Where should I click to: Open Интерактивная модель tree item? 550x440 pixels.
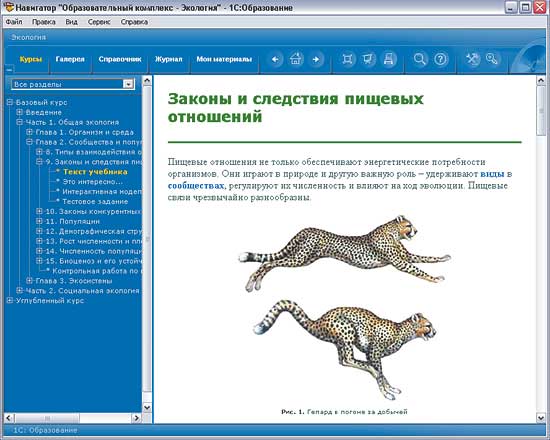pyautogui.click(x=102, y=192)
